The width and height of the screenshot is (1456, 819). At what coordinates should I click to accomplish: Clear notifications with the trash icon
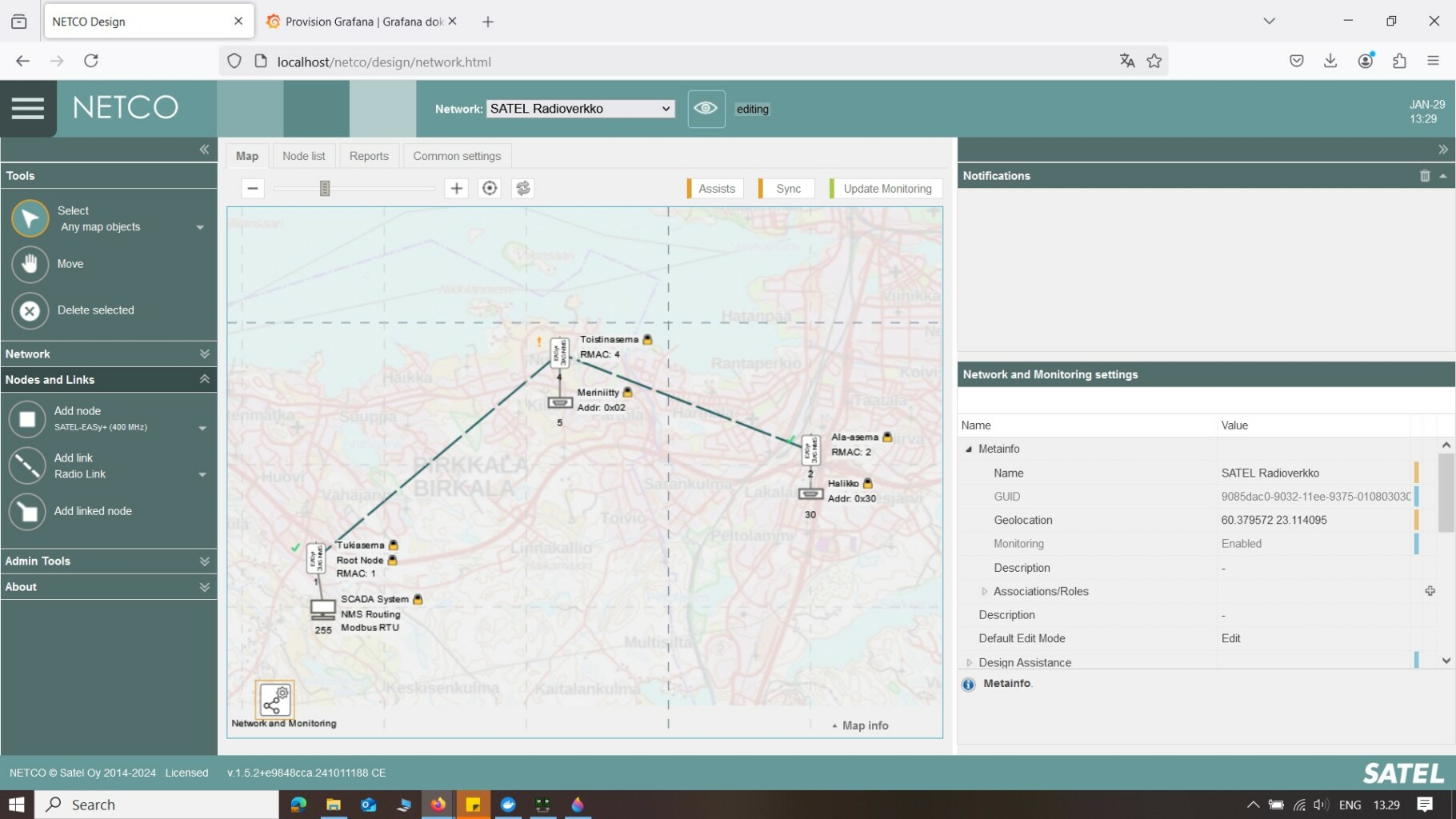(x=1425, y=176)
